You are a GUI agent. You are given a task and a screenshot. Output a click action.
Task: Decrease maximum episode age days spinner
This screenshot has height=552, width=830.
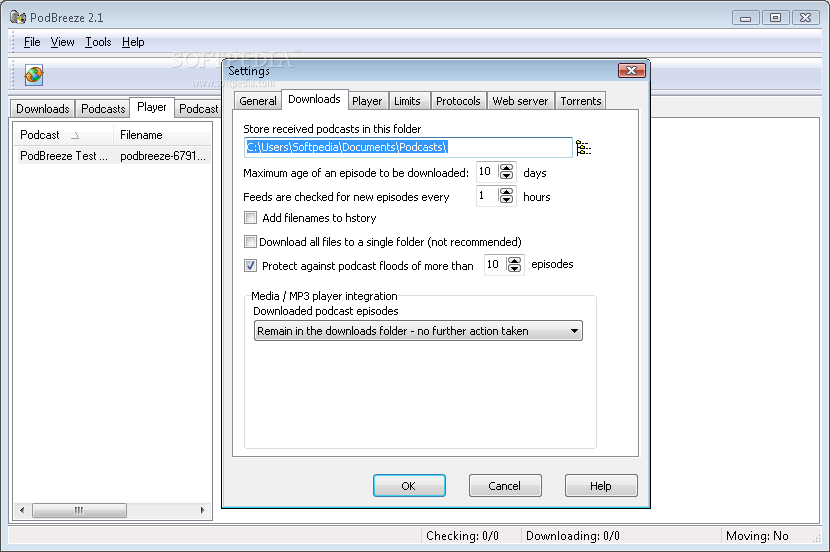tap(507, 176)
